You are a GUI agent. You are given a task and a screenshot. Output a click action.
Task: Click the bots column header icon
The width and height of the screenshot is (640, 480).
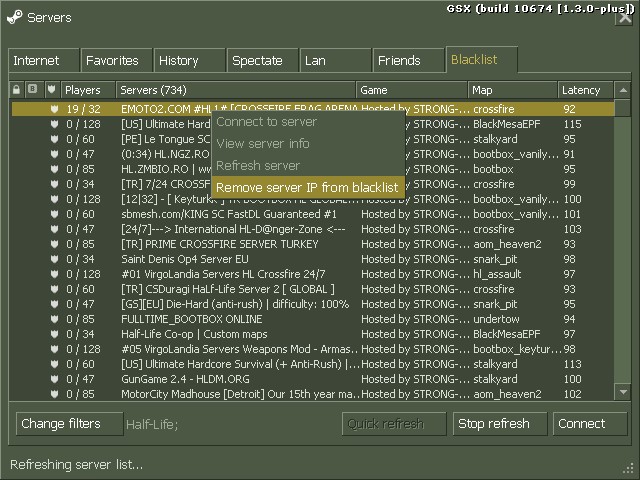click(33, 89)
